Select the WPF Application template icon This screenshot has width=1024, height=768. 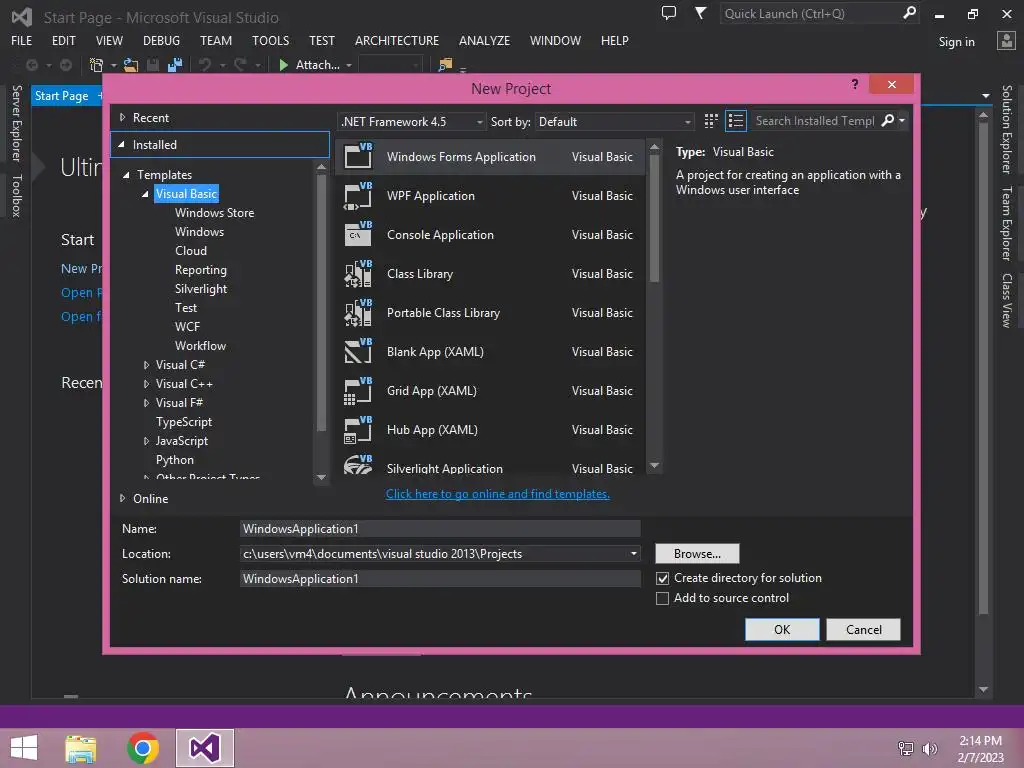358,195
